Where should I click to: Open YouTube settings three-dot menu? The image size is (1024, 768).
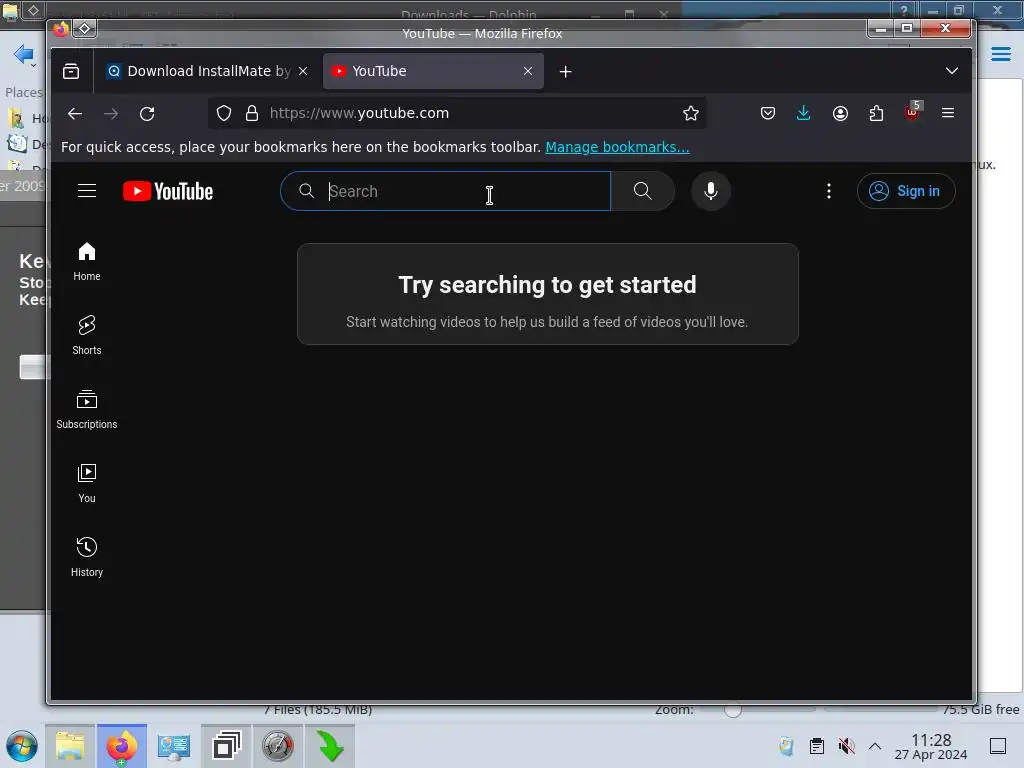(x=829, y=191)
